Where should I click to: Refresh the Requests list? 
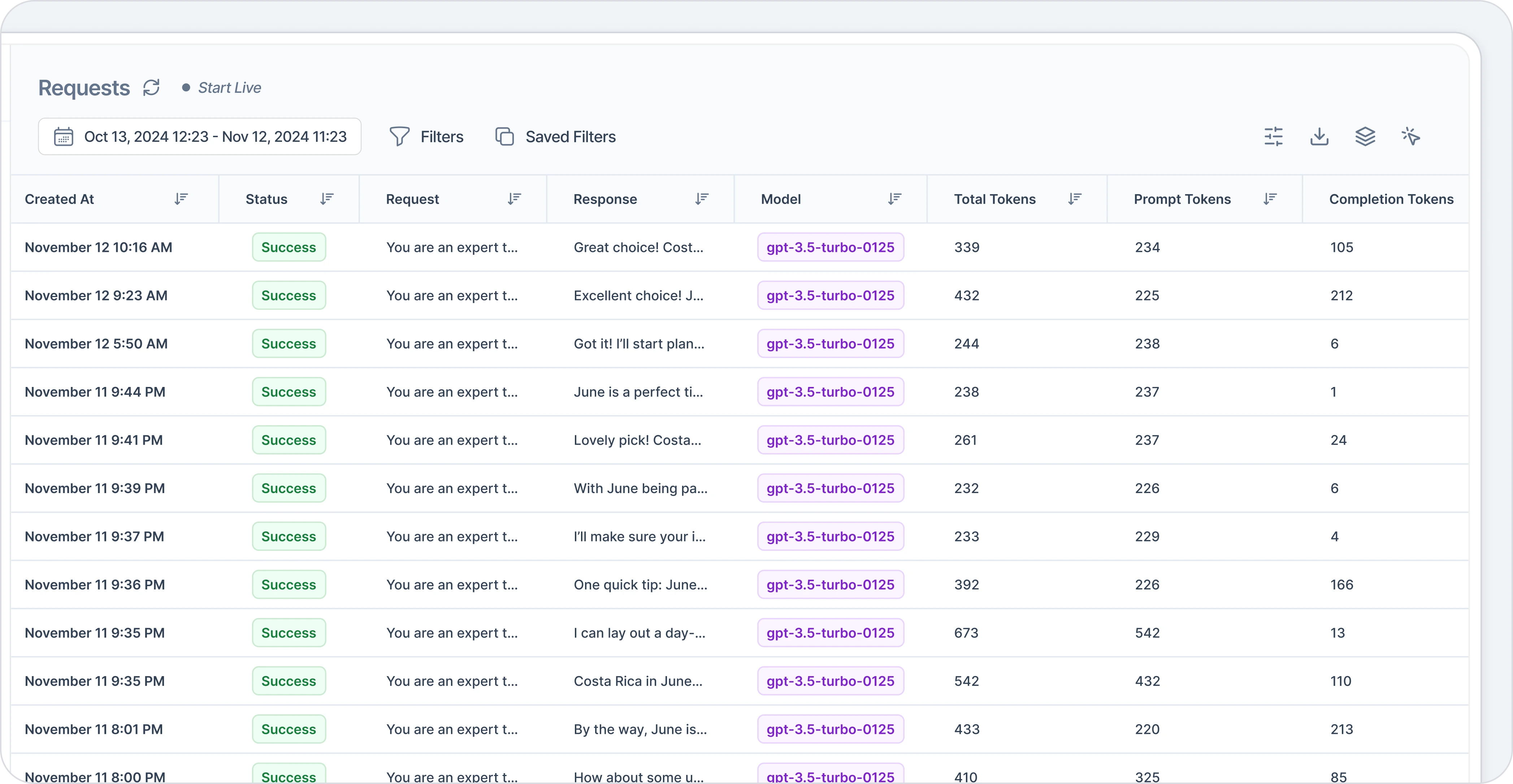(152, 87)
